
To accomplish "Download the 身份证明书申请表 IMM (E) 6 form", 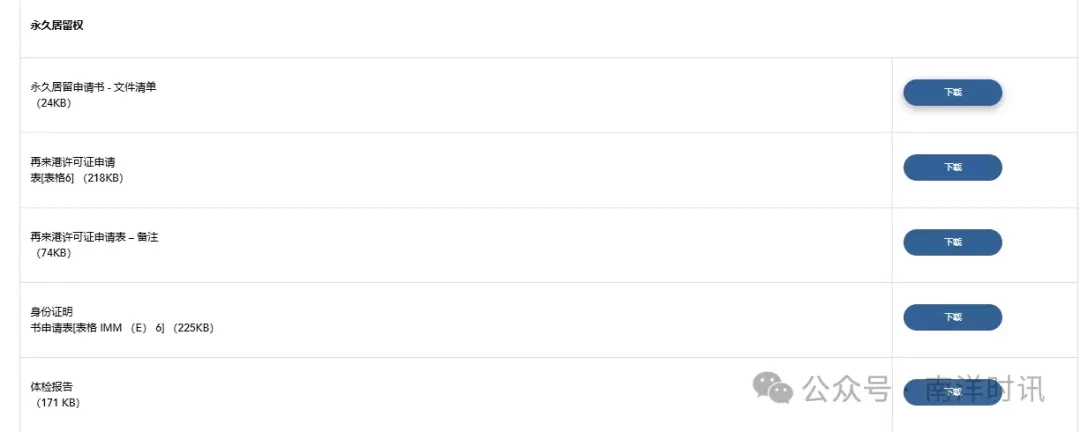I will click(953, 317).
